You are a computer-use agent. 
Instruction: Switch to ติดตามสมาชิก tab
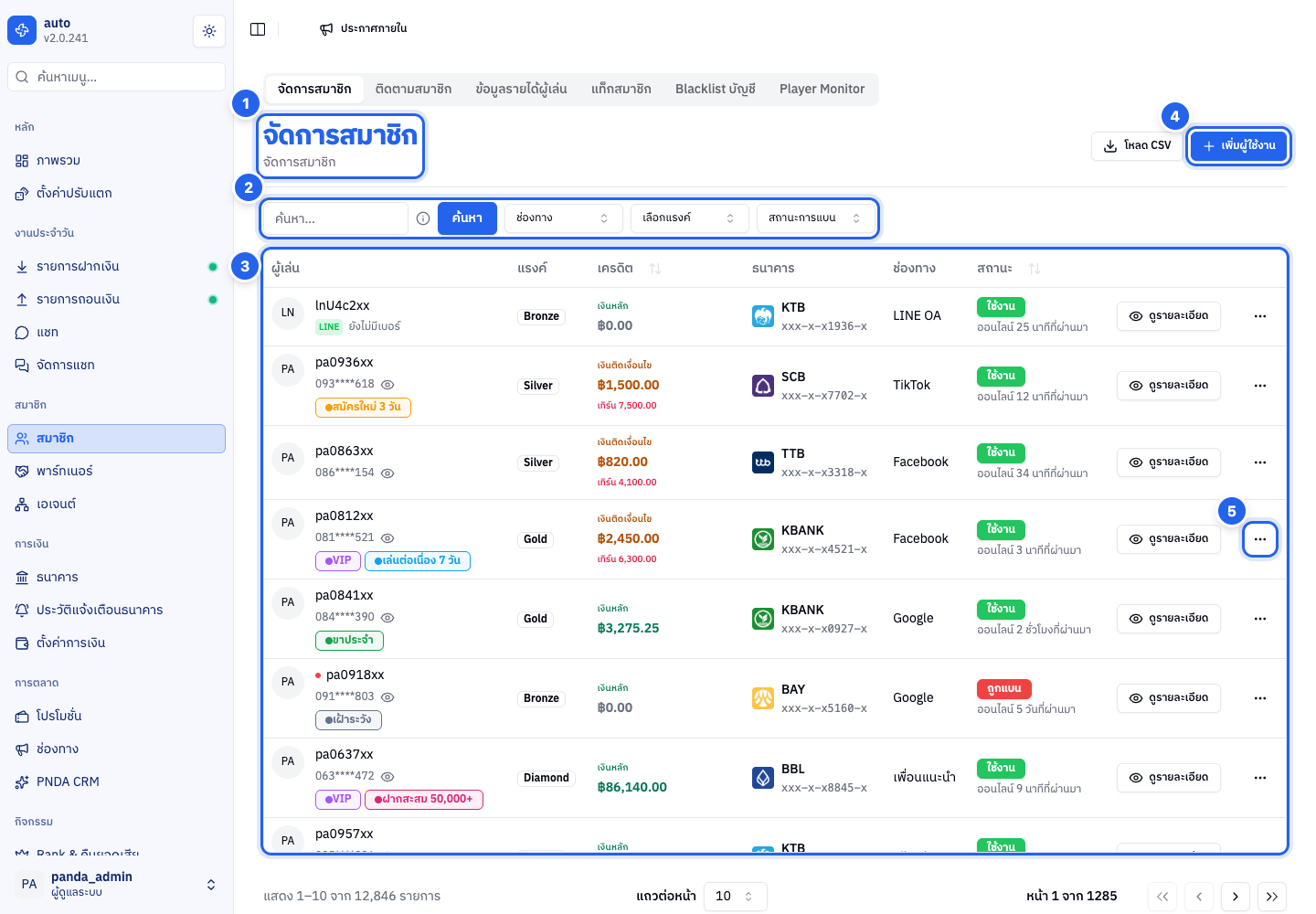point(413,90)
